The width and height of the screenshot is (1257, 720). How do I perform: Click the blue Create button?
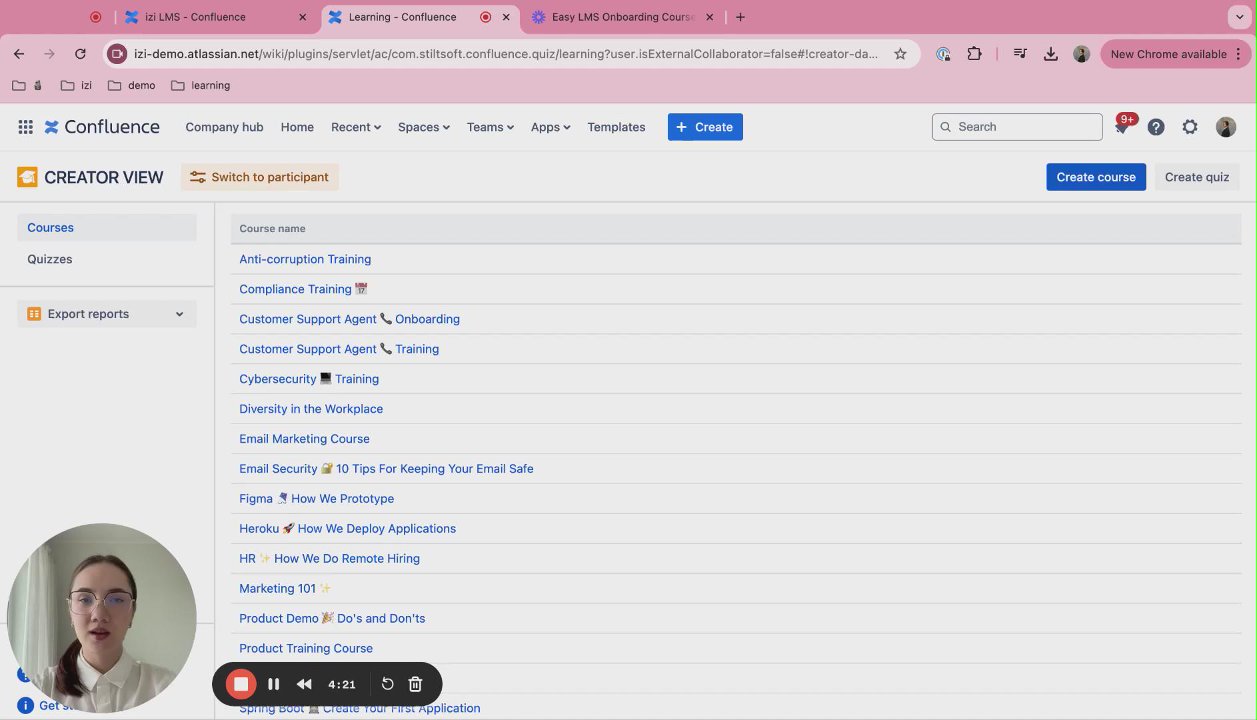pos(705,127)
